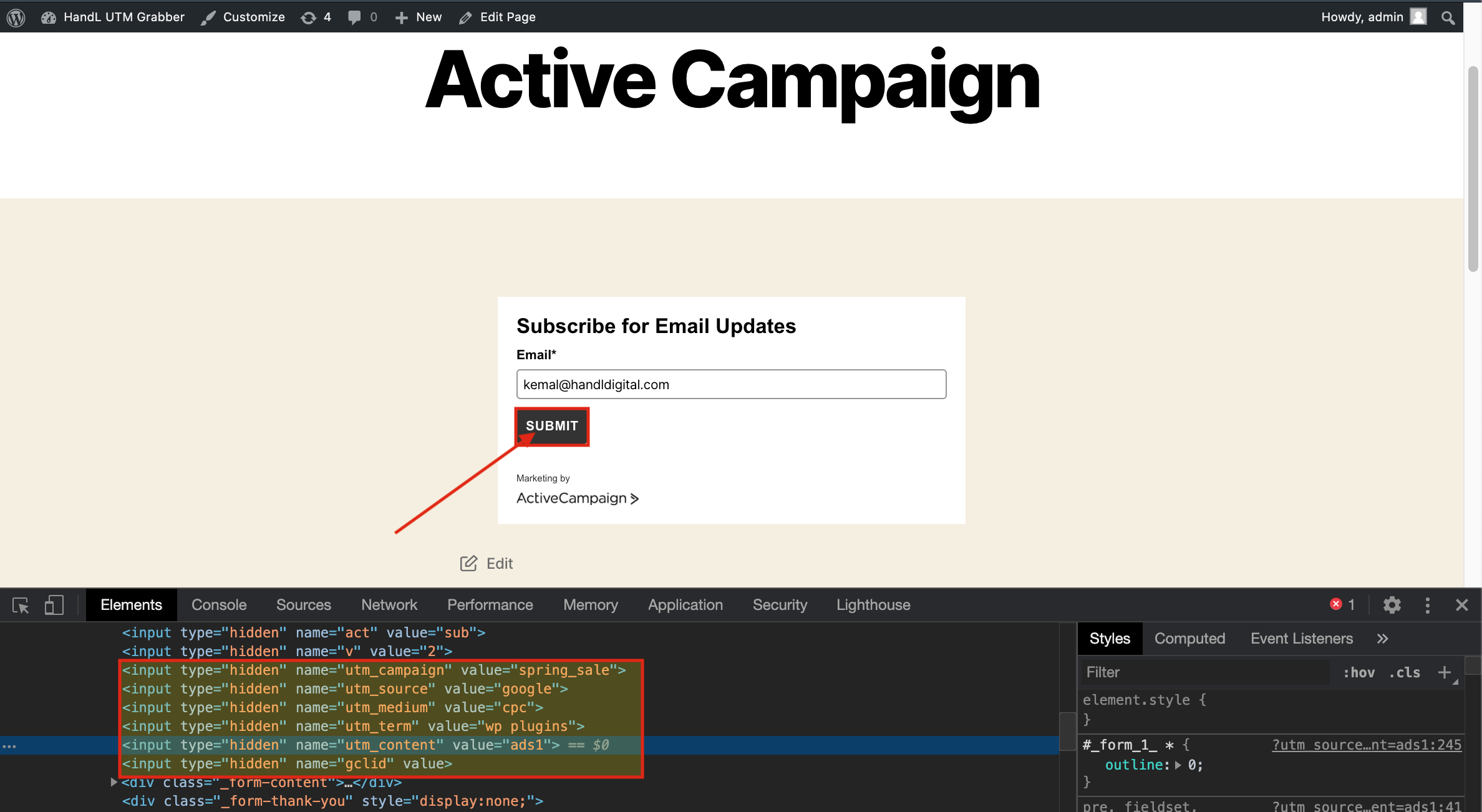The height and width of the screenshot is (812, 1482).
Task: Click the WordPress logo icon
Action: coord(16,17)
